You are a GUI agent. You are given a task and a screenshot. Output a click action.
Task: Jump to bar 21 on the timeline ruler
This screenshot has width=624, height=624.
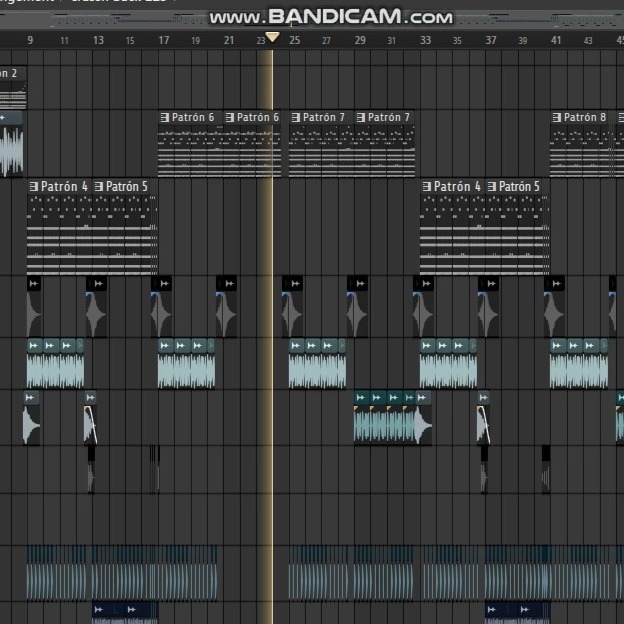(229, 40)
